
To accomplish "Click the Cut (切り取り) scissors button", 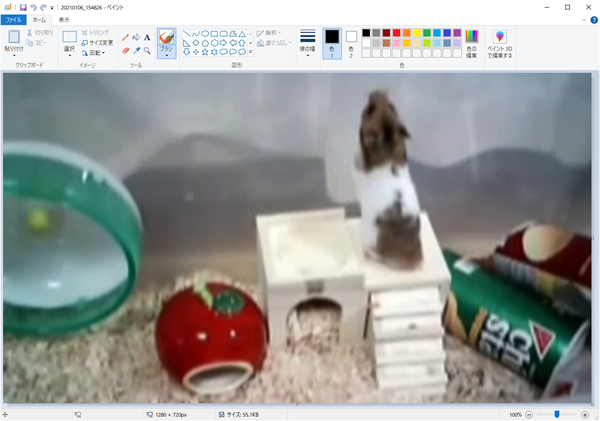I will (40, 33).
